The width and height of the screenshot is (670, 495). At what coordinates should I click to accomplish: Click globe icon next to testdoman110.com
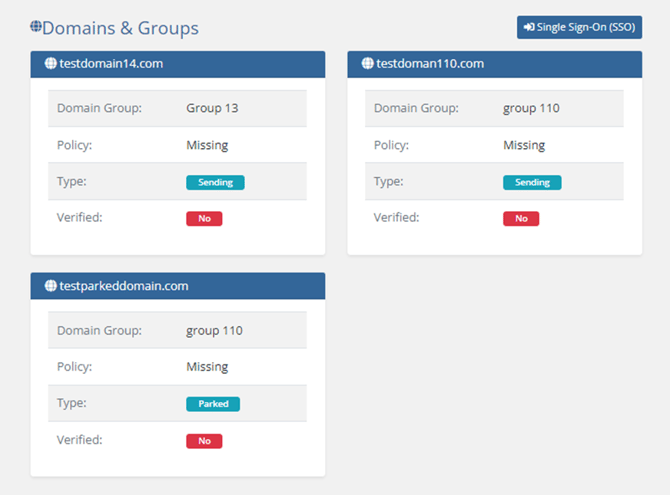pyautogui.click(x=367, y=64)
